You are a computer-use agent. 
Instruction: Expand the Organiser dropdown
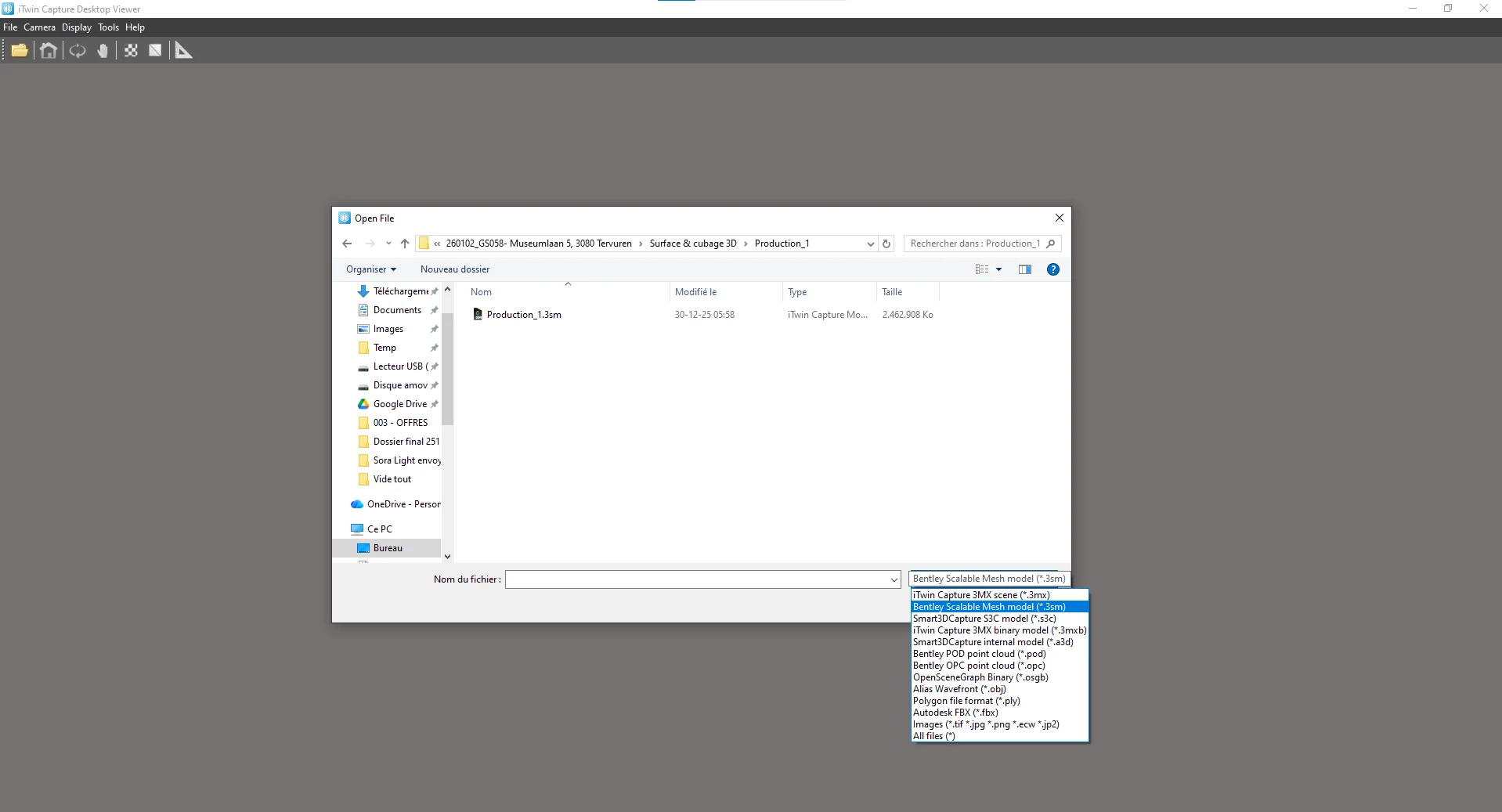tap(371, 269)
